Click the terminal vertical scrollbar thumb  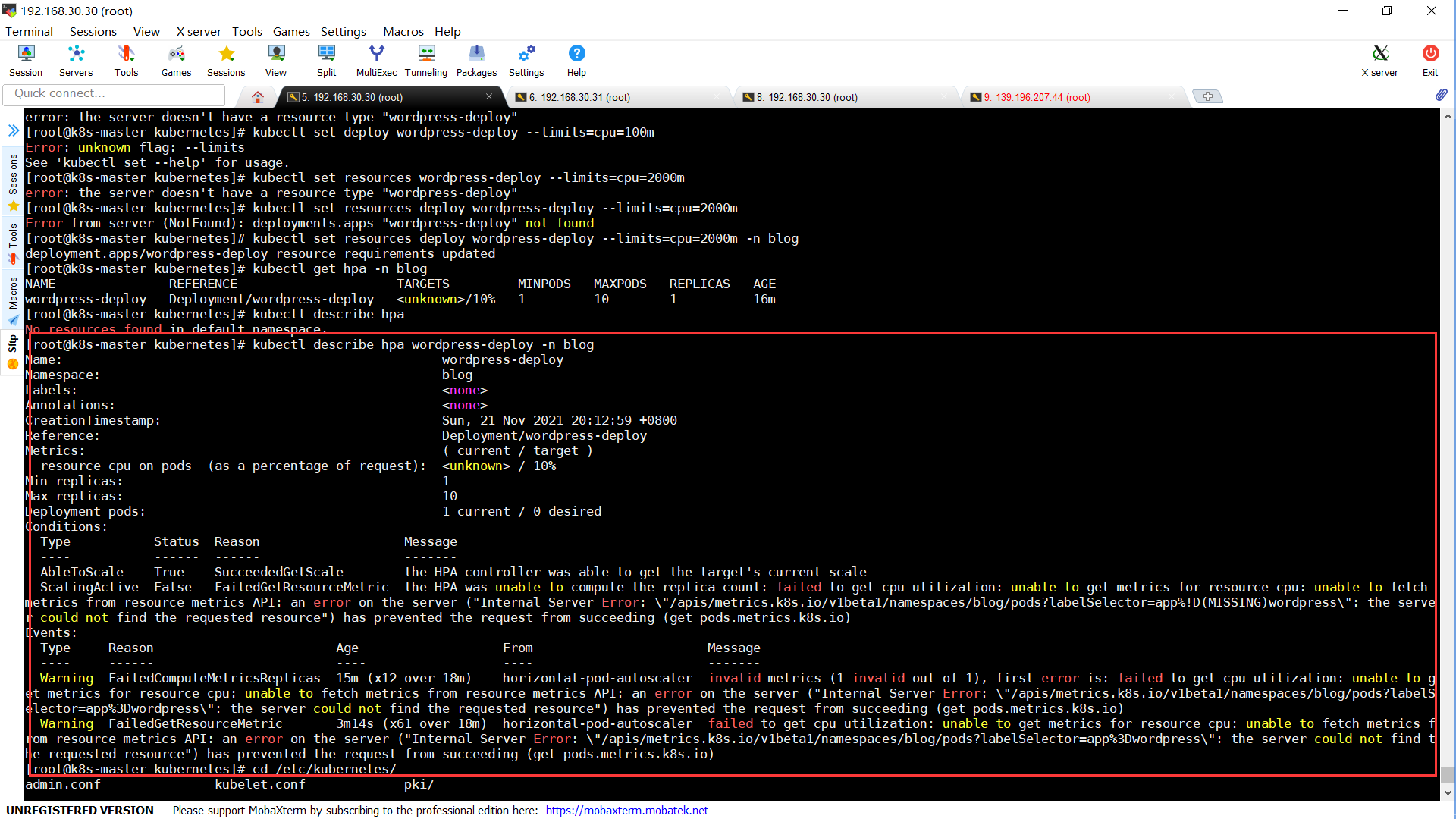tap(1448, 774)
